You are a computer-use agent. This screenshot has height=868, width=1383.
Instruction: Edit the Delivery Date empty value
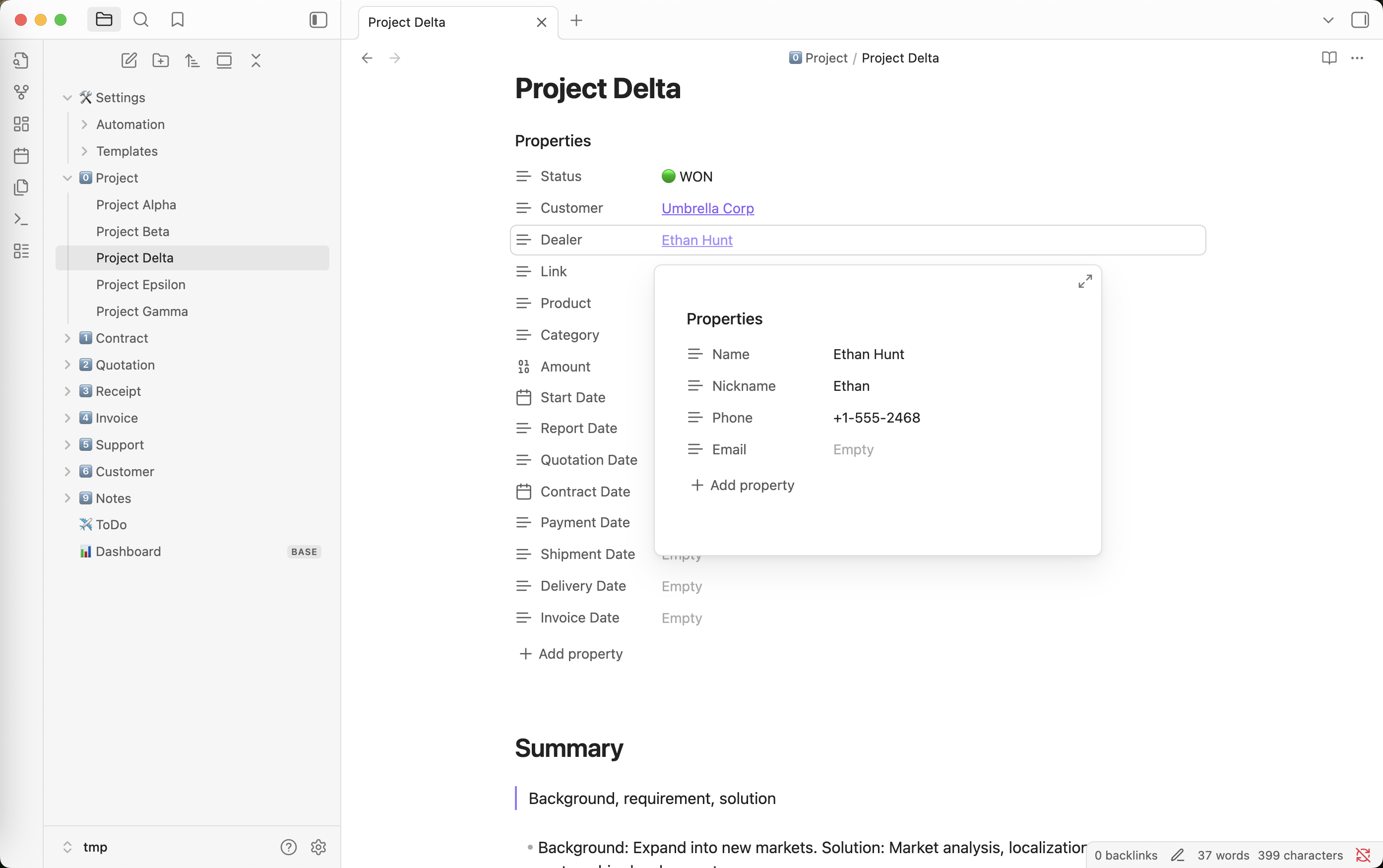[682, 586]
